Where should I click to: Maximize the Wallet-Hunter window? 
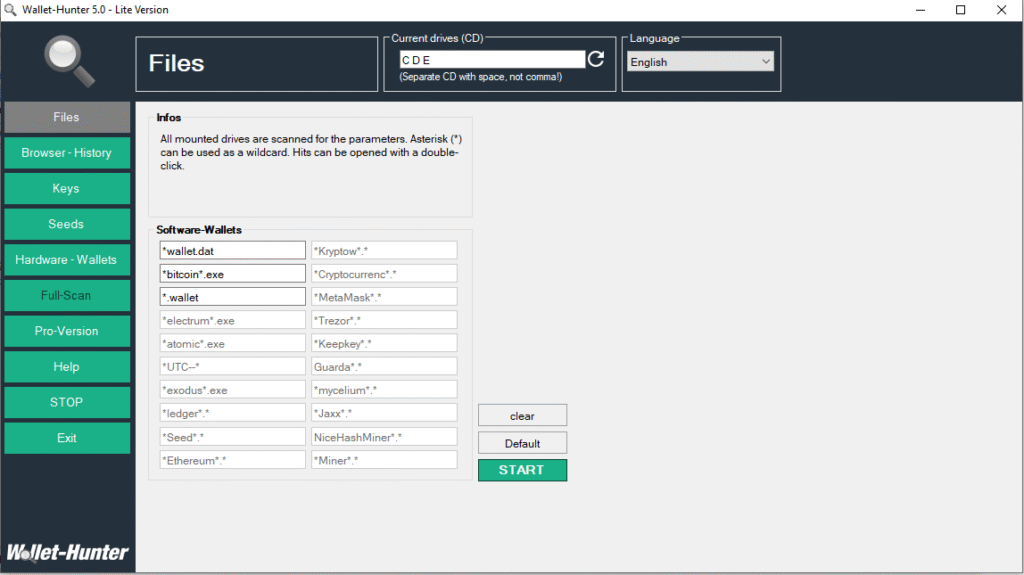point(961,10)
